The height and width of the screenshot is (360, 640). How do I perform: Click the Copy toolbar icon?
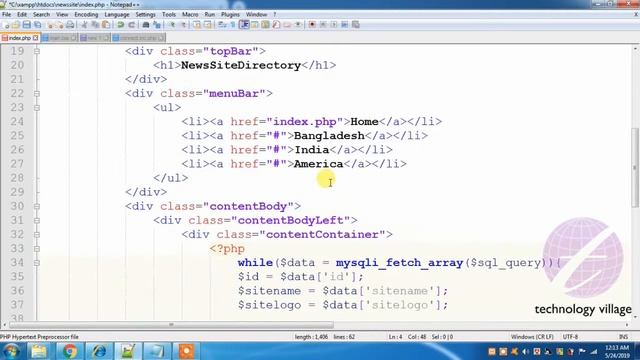(95, 25)
